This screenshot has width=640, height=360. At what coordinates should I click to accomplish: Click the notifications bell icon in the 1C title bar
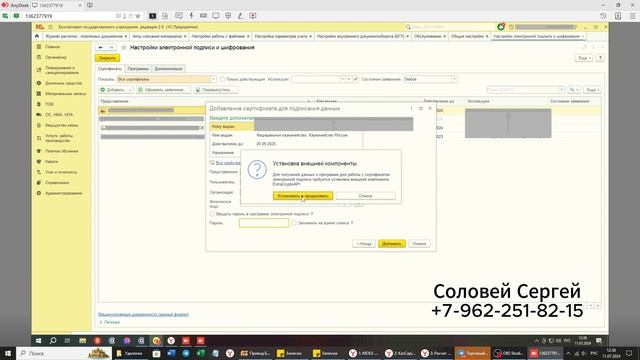coord(501,27)
